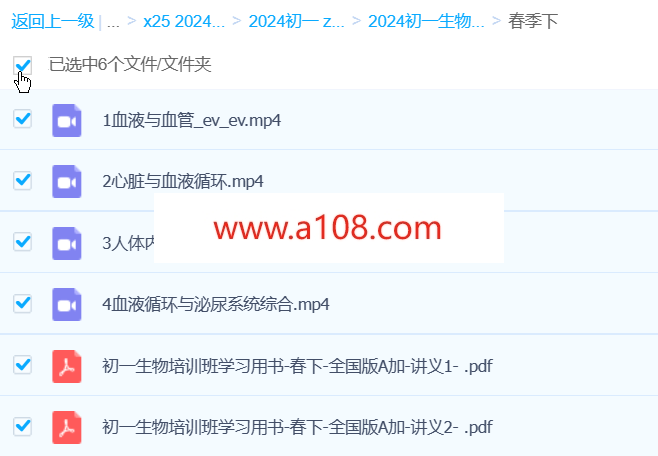Open the file 4血液循环与泌尿系统综合.mp4
This screenshot has height=456, width=658.
point(216,305)
